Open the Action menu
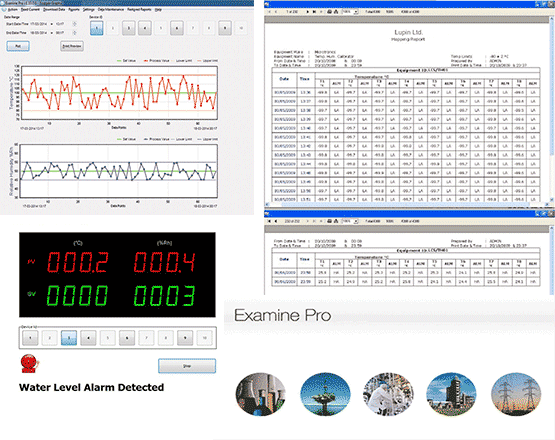The height and width of the screenshot is (440, 555). (x=12, y=10)
